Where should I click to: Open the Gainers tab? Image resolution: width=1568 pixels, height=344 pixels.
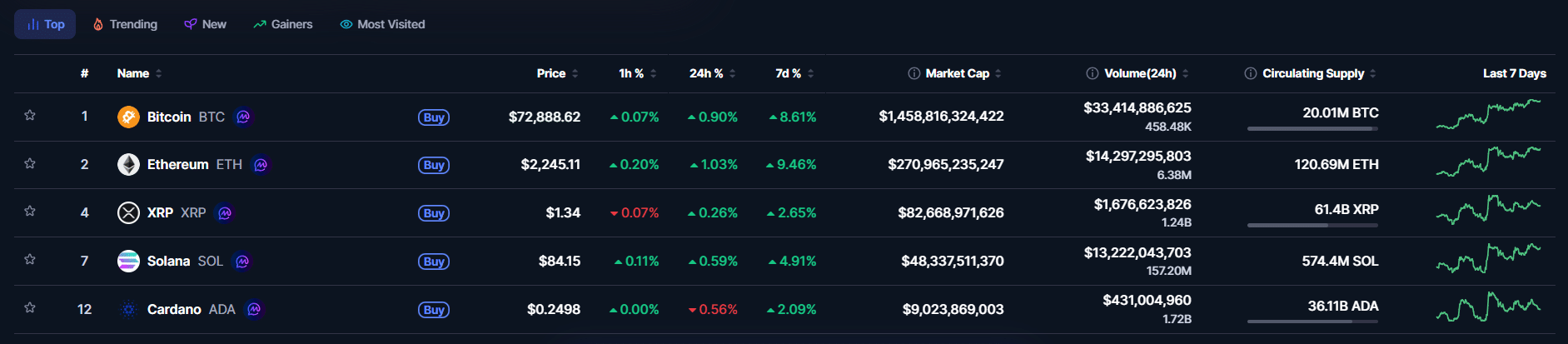tap(283, 24)
